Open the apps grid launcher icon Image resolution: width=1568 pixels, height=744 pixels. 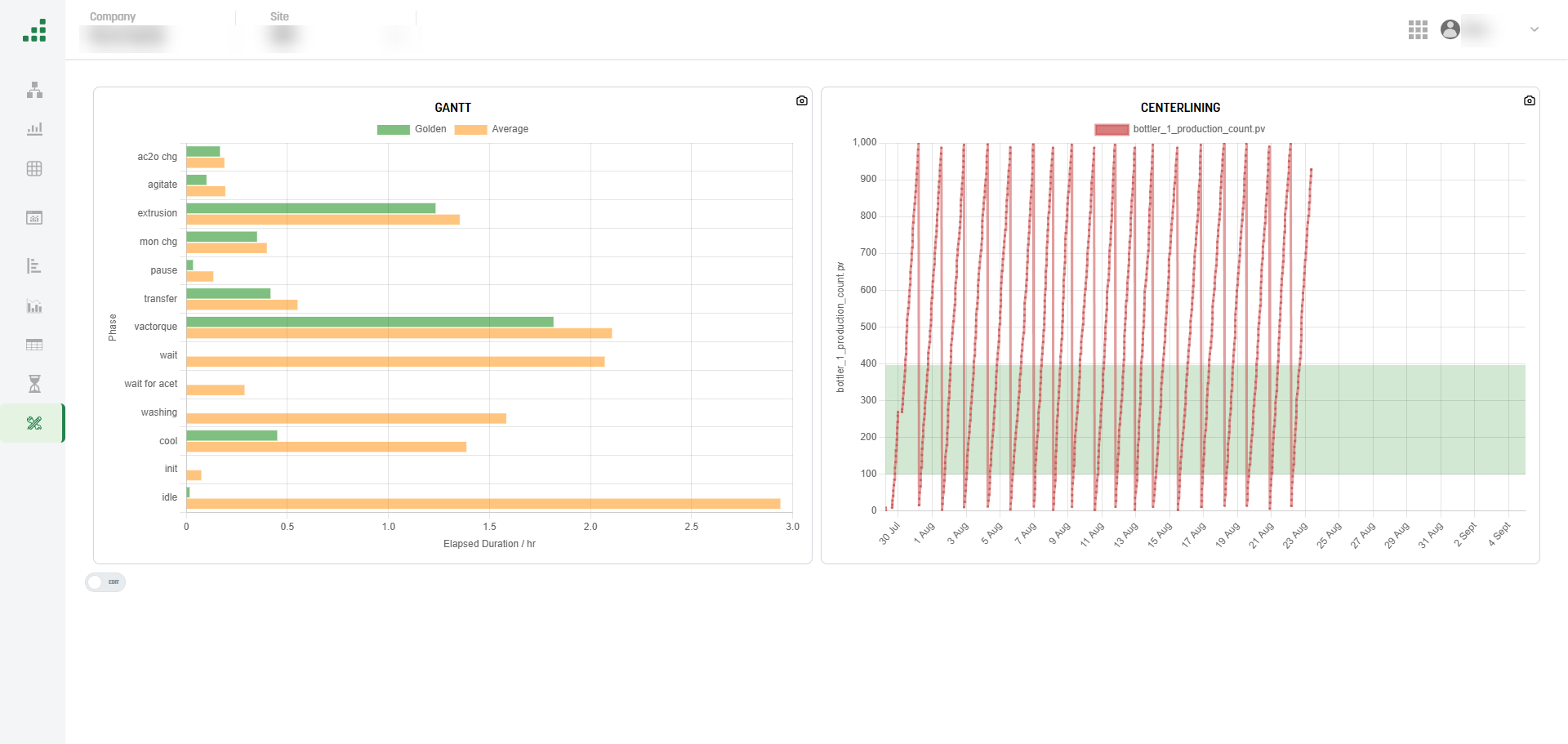click(x=1418, y=30)
